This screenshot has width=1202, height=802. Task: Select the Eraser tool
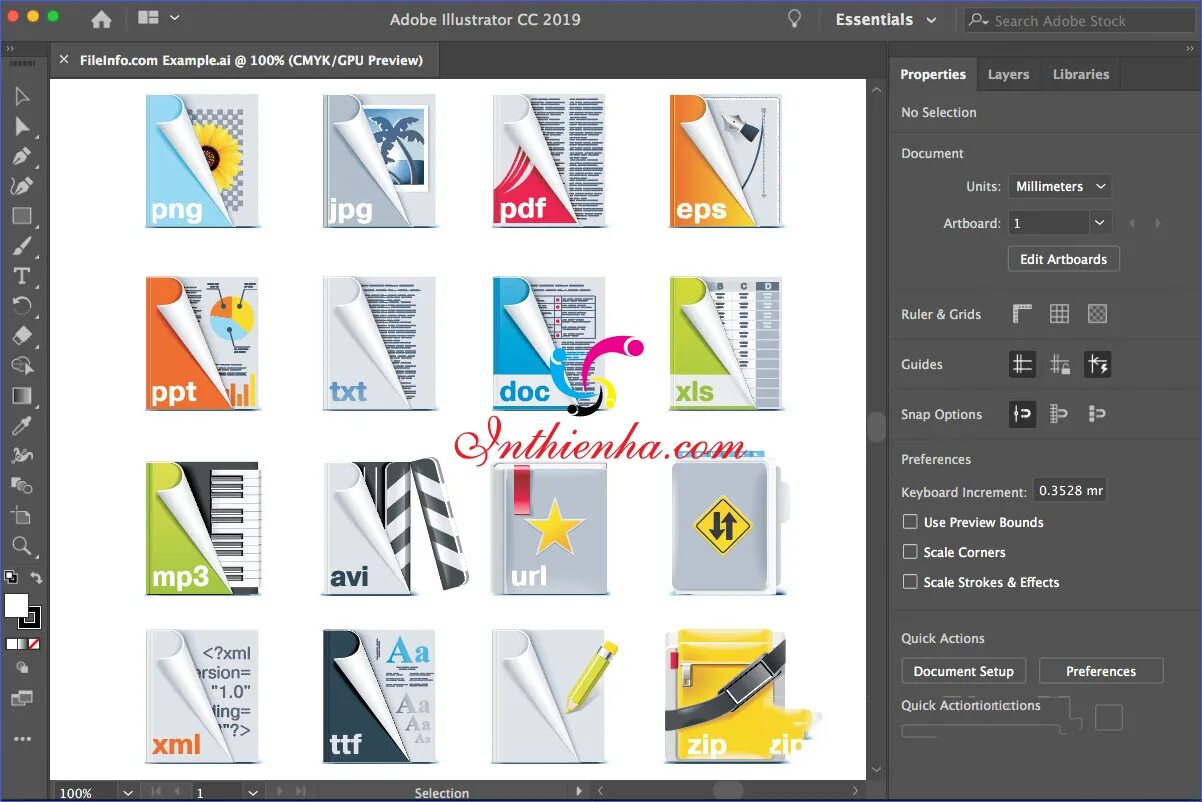click(x=22, y=336)
